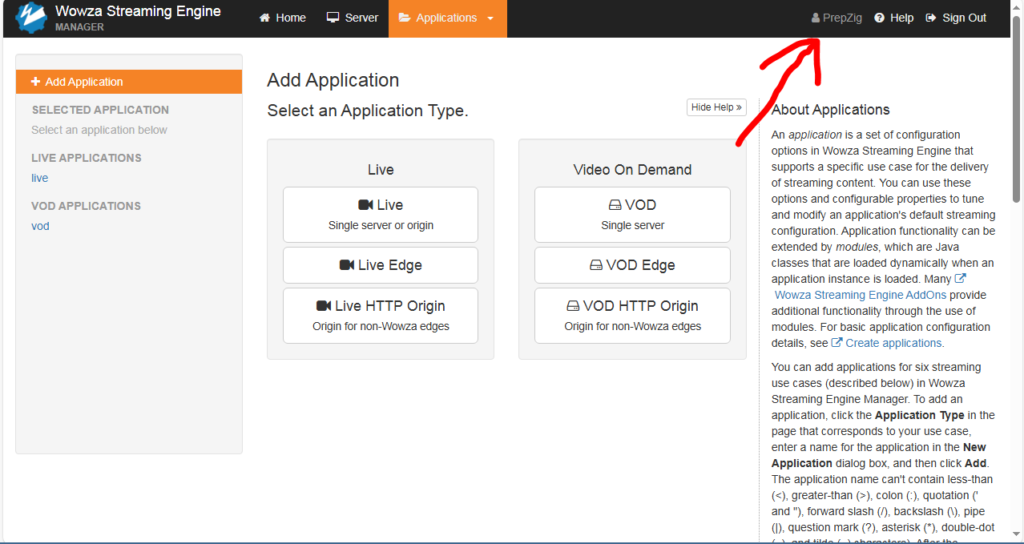Click the Server monitor icon
Image resolution: width=1024 pixels, height=544 pixels.
[333, 18]
